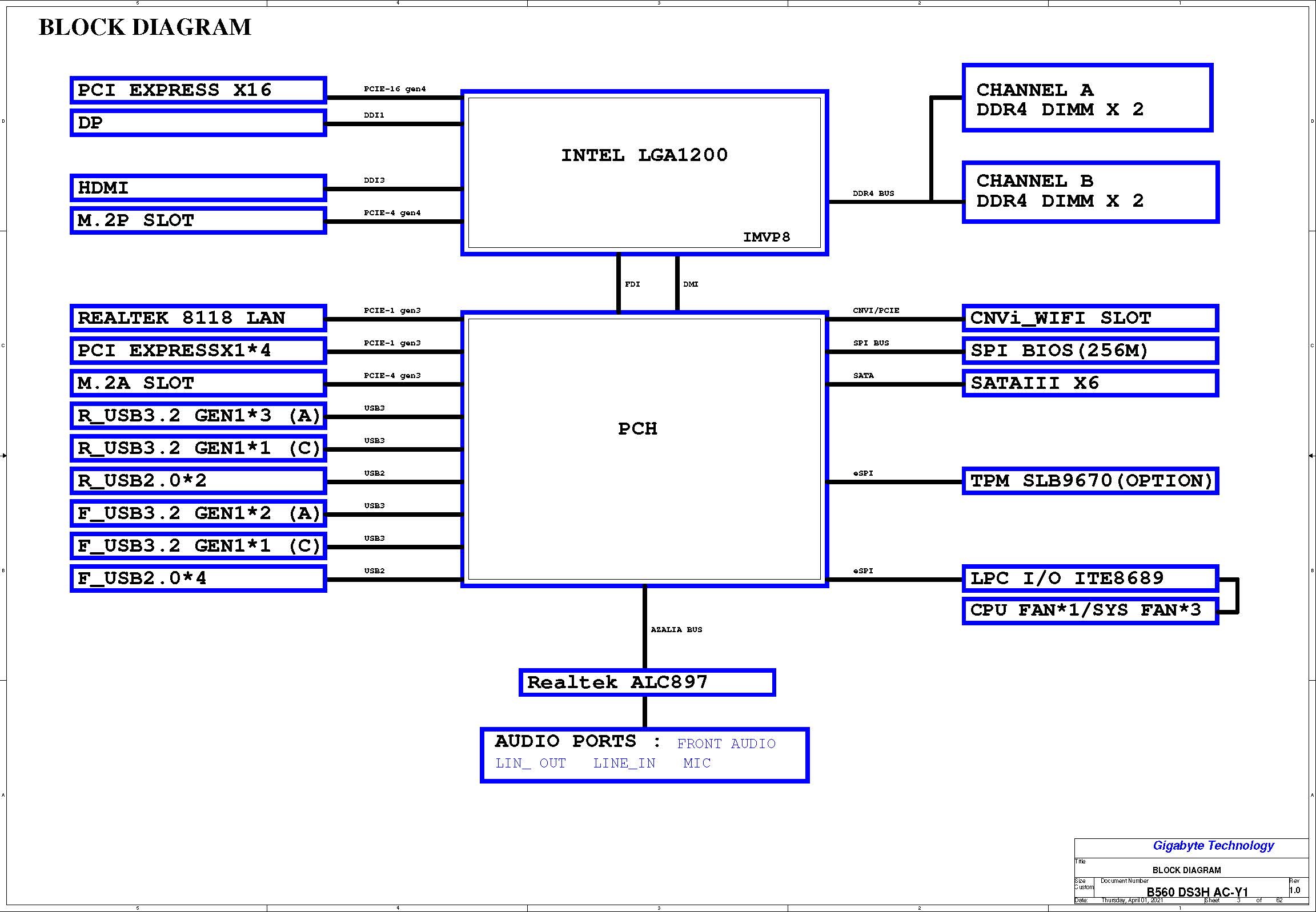Screen dimensions: 1316x912
Task: Click the AUDIO PORTS label
Action: click(577, 741)
